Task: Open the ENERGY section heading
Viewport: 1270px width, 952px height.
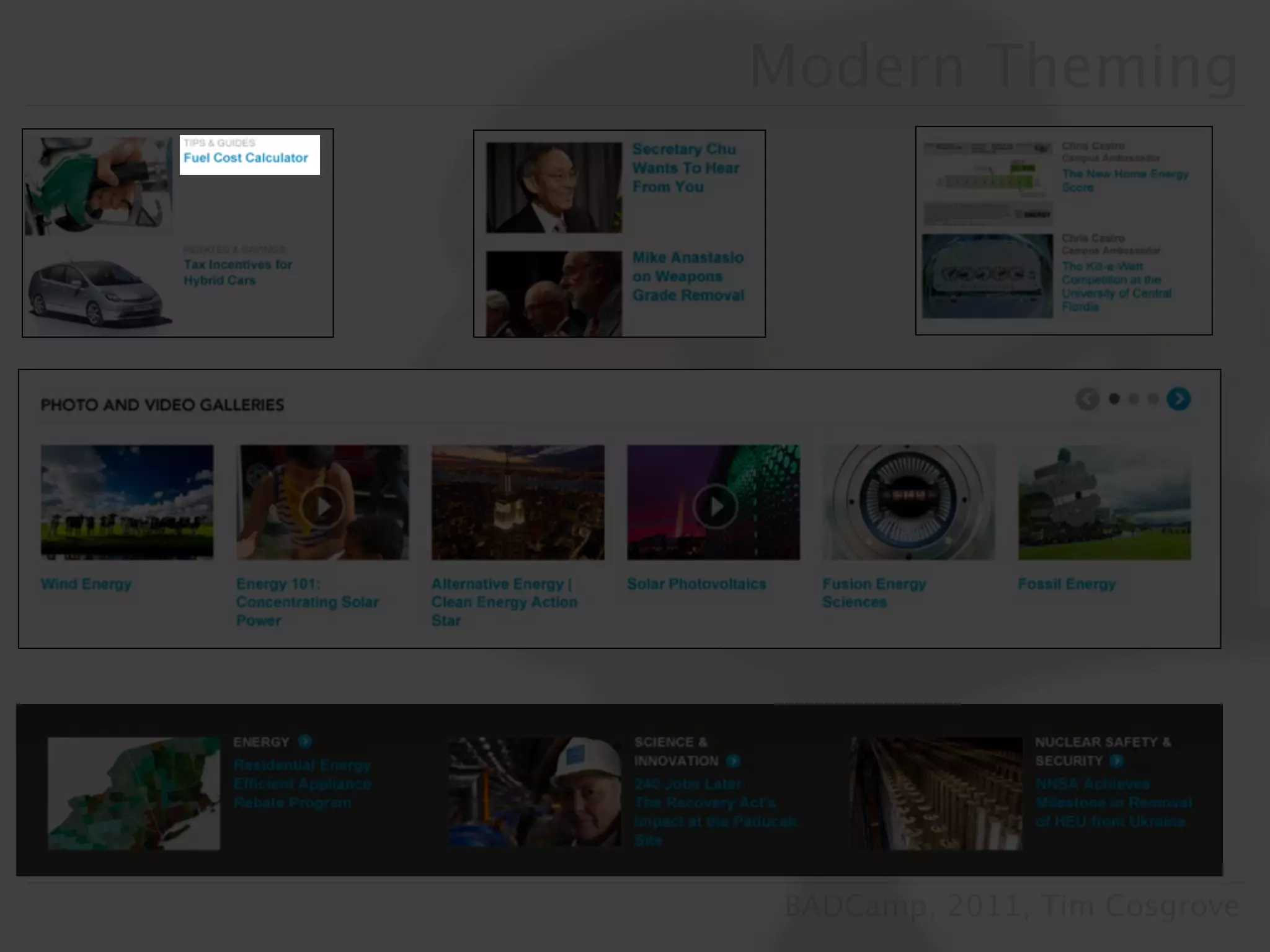Action: 261,742
